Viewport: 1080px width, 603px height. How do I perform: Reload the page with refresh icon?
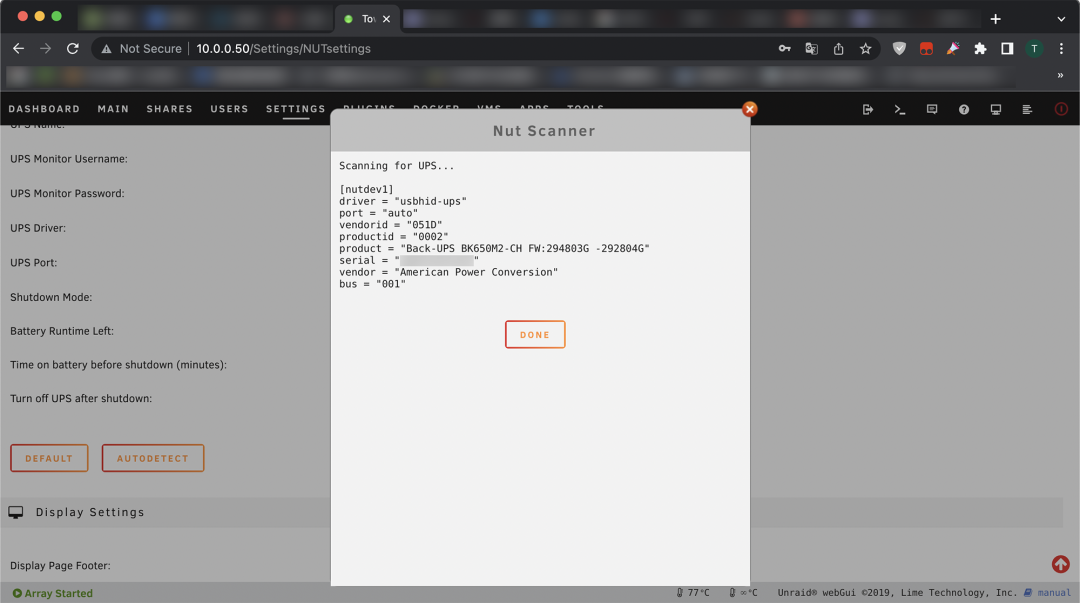coord(72,48)
